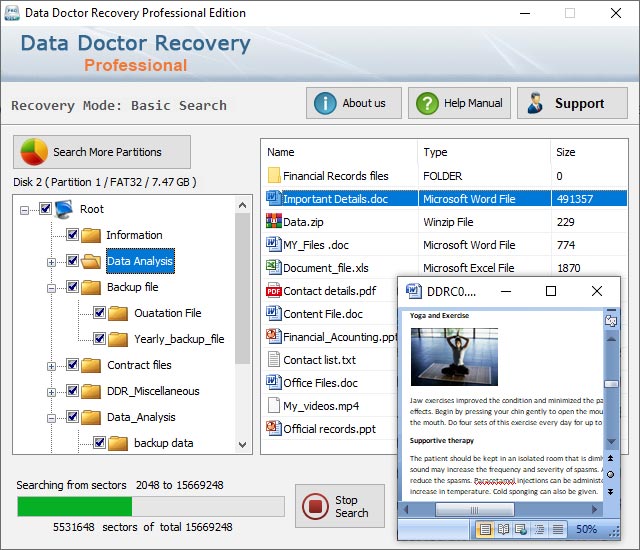The width and height of the screenshot is (640, 550).
Task: Click the Financial Records files folder icon
Action: click(x=274, y=175)
